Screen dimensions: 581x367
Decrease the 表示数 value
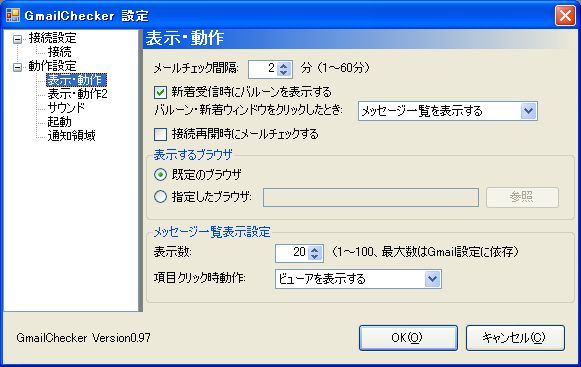[315, 257]
